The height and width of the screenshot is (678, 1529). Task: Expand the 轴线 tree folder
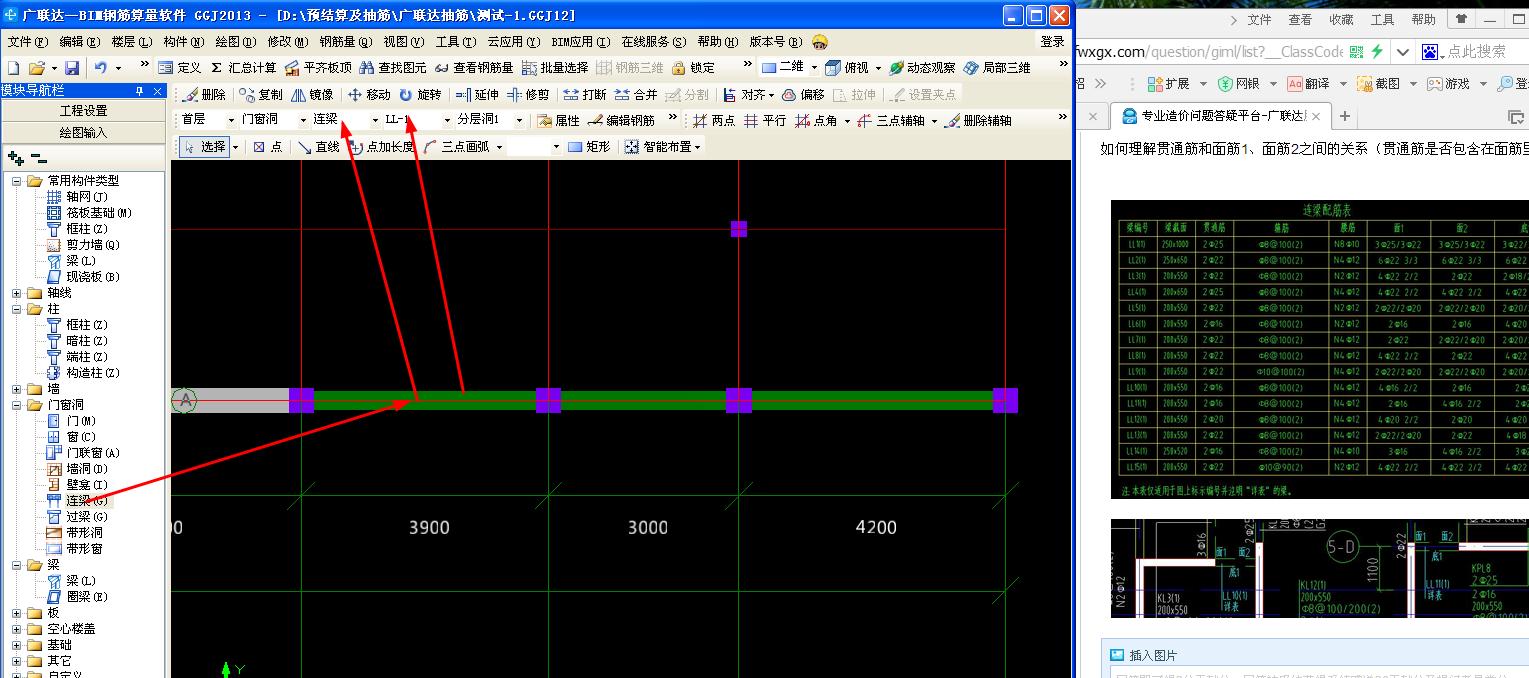pos(17,293)
